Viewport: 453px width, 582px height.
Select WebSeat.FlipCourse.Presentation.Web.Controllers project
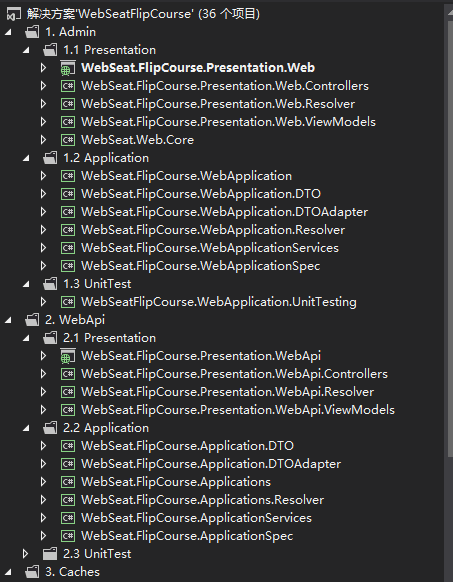225,86
